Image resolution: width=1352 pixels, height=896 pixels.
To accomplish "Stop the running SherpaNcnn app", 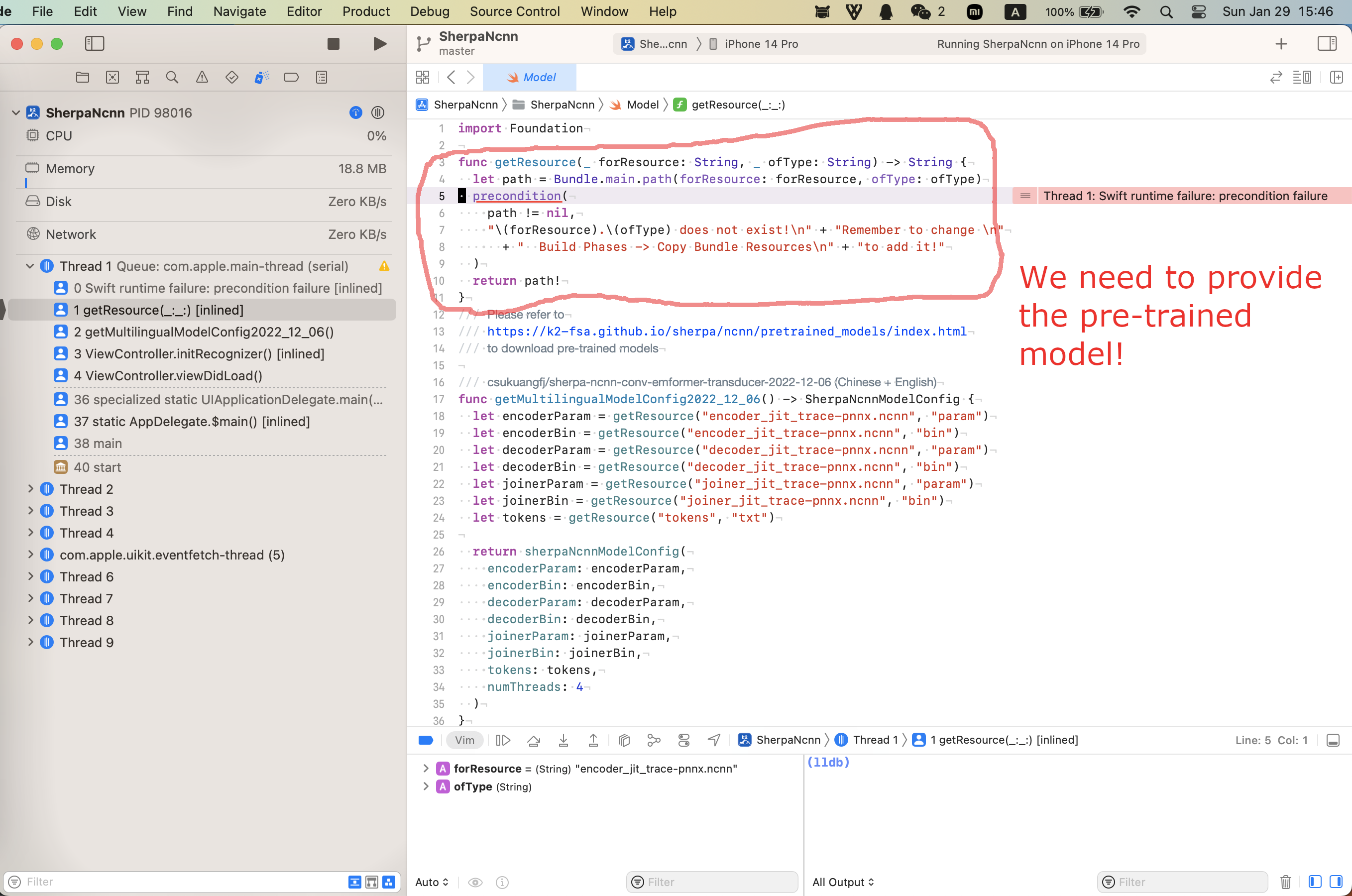I will click(334, 44).
